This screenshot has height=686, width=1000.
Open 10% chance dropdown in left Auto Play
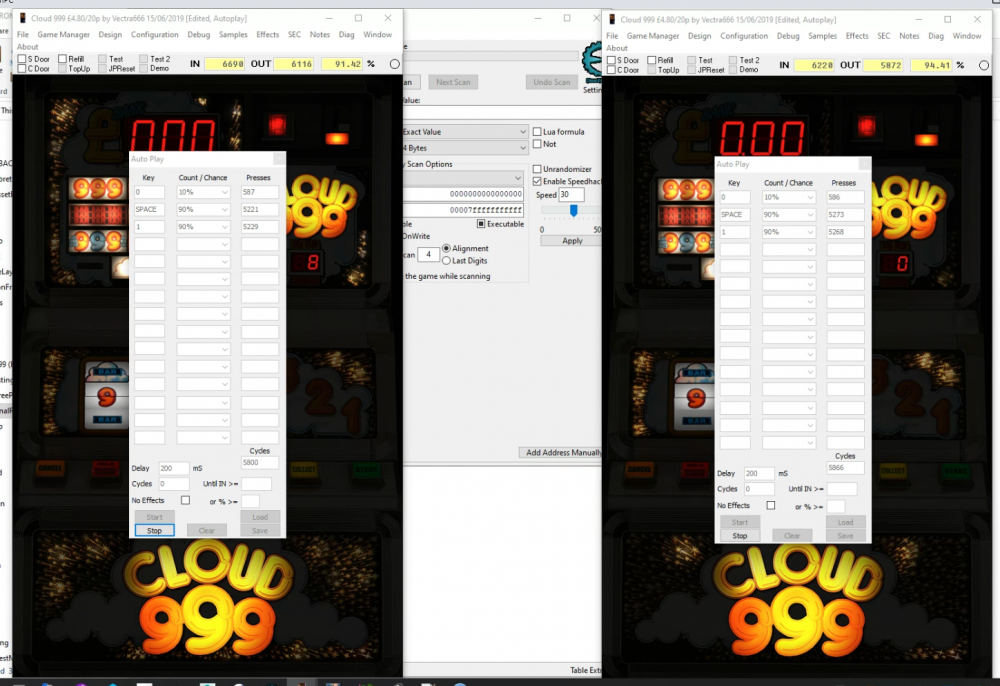click(204, 192)
